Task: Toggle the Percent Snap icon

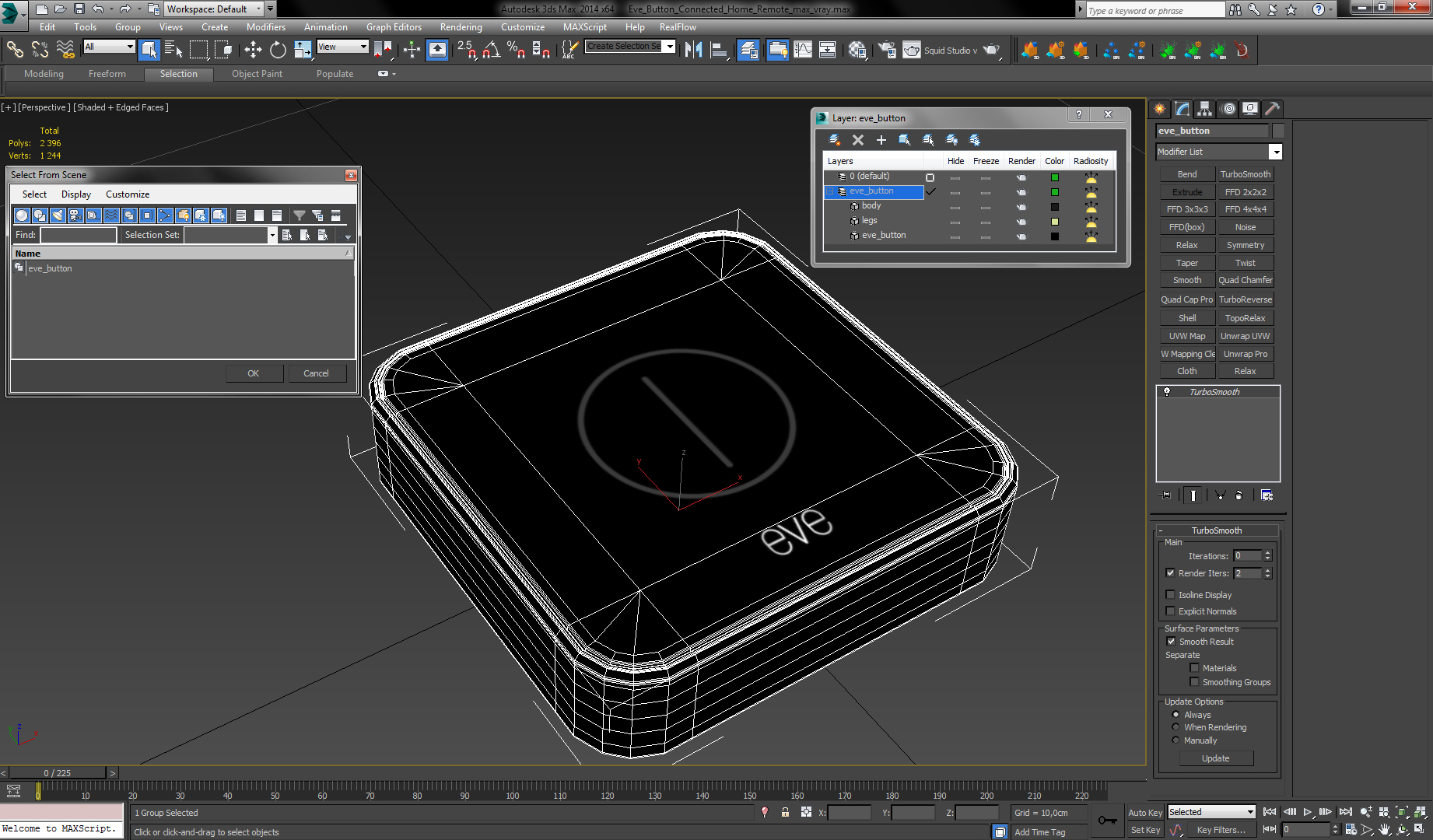Action: (516, 50)
